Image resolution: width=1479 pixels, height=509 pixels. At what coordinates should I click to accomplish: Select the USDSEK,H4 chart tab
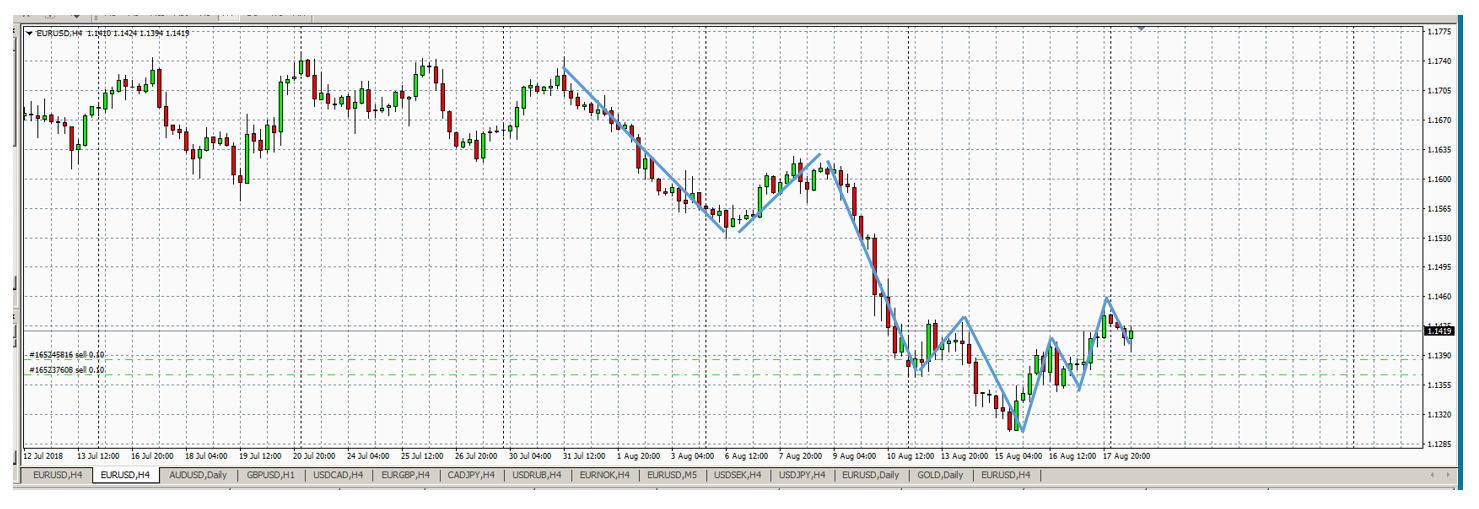[737, 475]
